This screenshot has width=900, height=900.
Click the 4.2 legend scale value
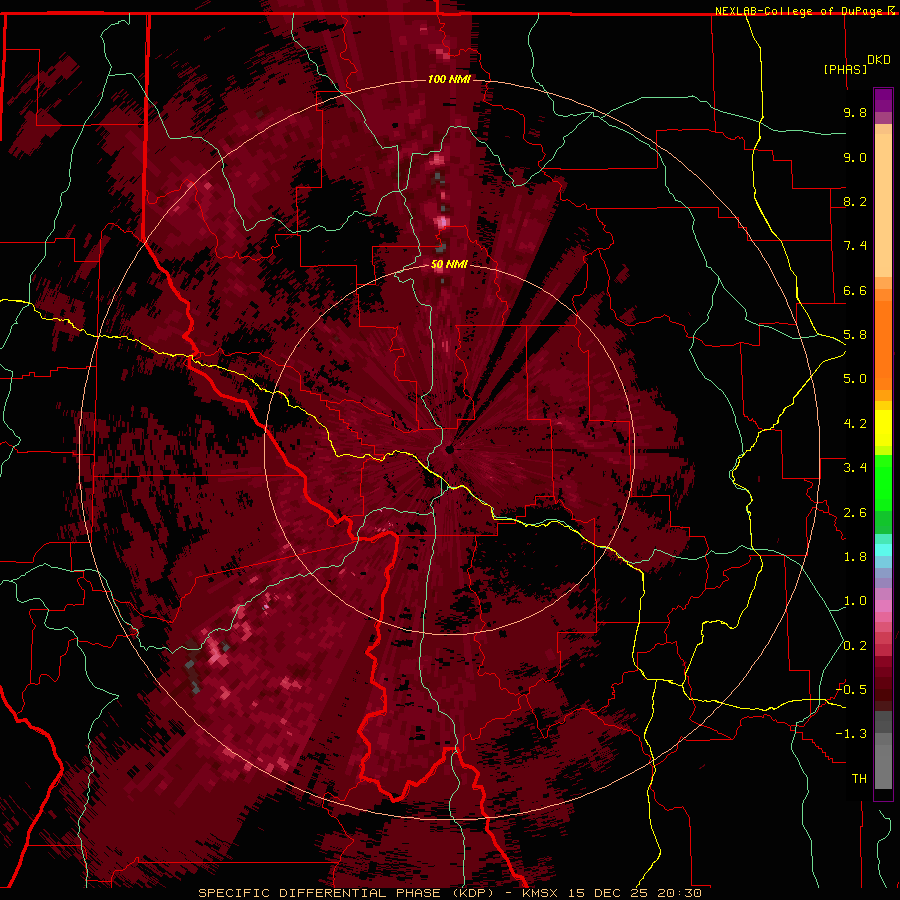click(855, 424)
